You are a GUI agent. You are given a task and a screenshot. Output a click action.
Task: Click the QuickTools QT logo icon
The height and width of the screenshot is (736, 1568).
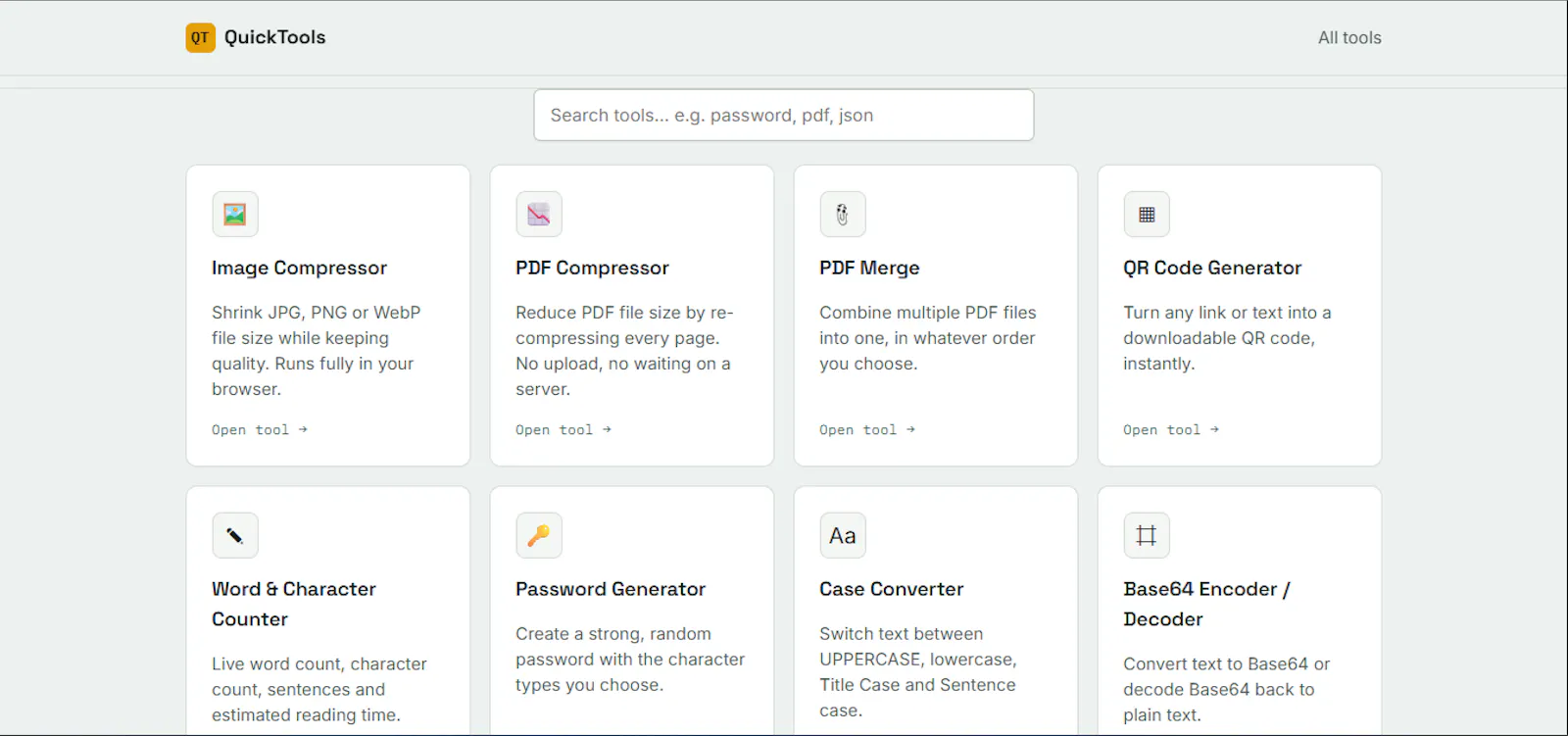coord(200,37)
